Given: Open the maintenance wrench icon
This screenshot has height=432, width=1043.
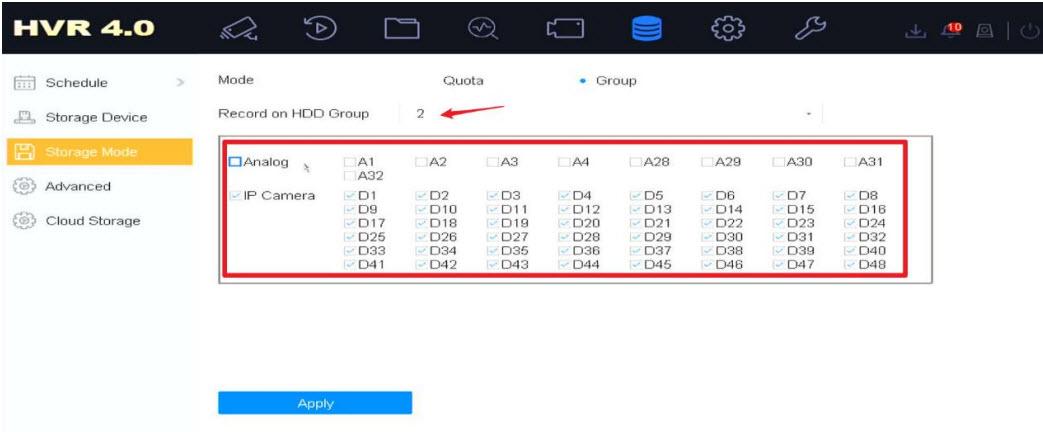Looking at the screenshot, I should [x=809, y=28].
